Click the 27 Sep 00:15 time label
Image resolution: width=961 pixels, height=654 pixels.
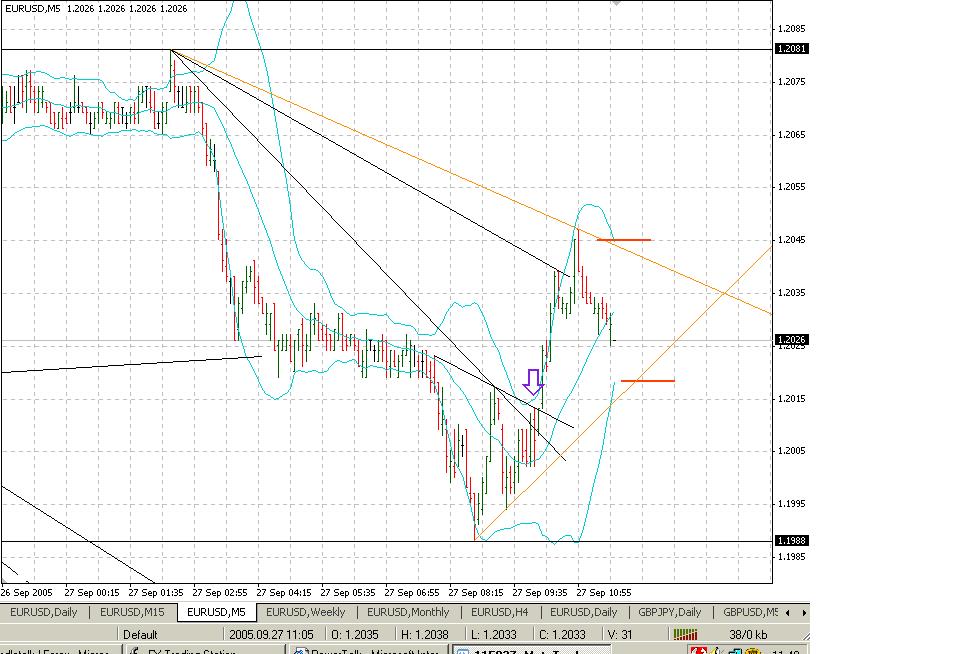click(x=92, y=593)
